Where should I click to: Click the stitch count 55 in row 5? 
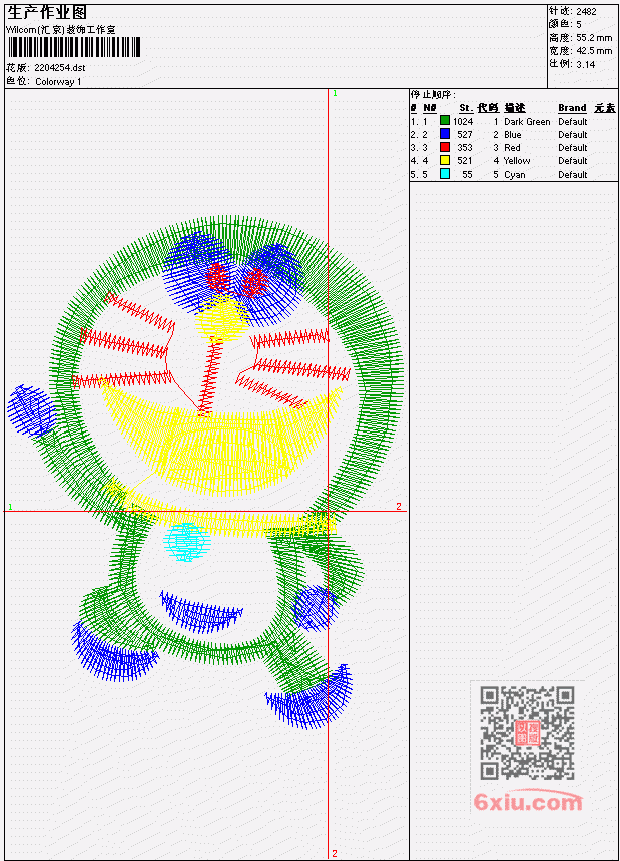click(467, 175)
